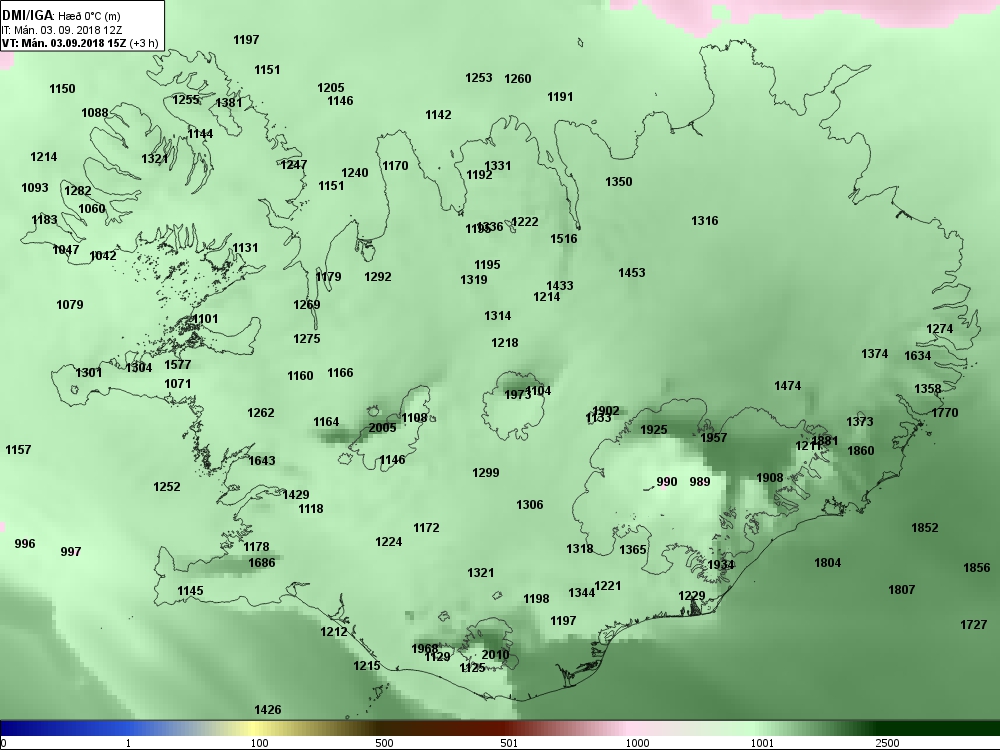Click the 2005 height value
The image size is (1000, 750).
click(x=382, y=427)
